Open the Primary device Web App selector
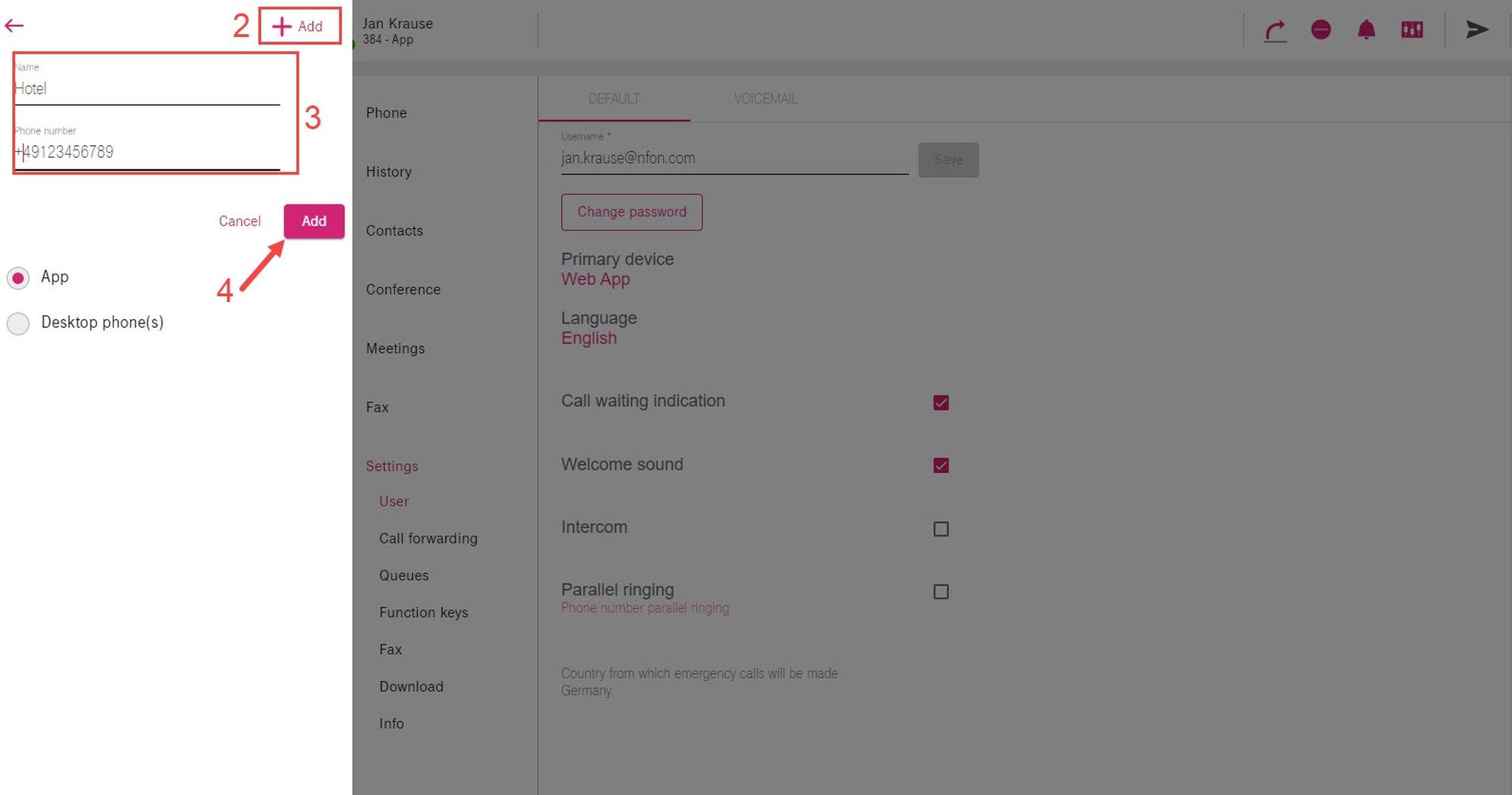 point(595,280)
